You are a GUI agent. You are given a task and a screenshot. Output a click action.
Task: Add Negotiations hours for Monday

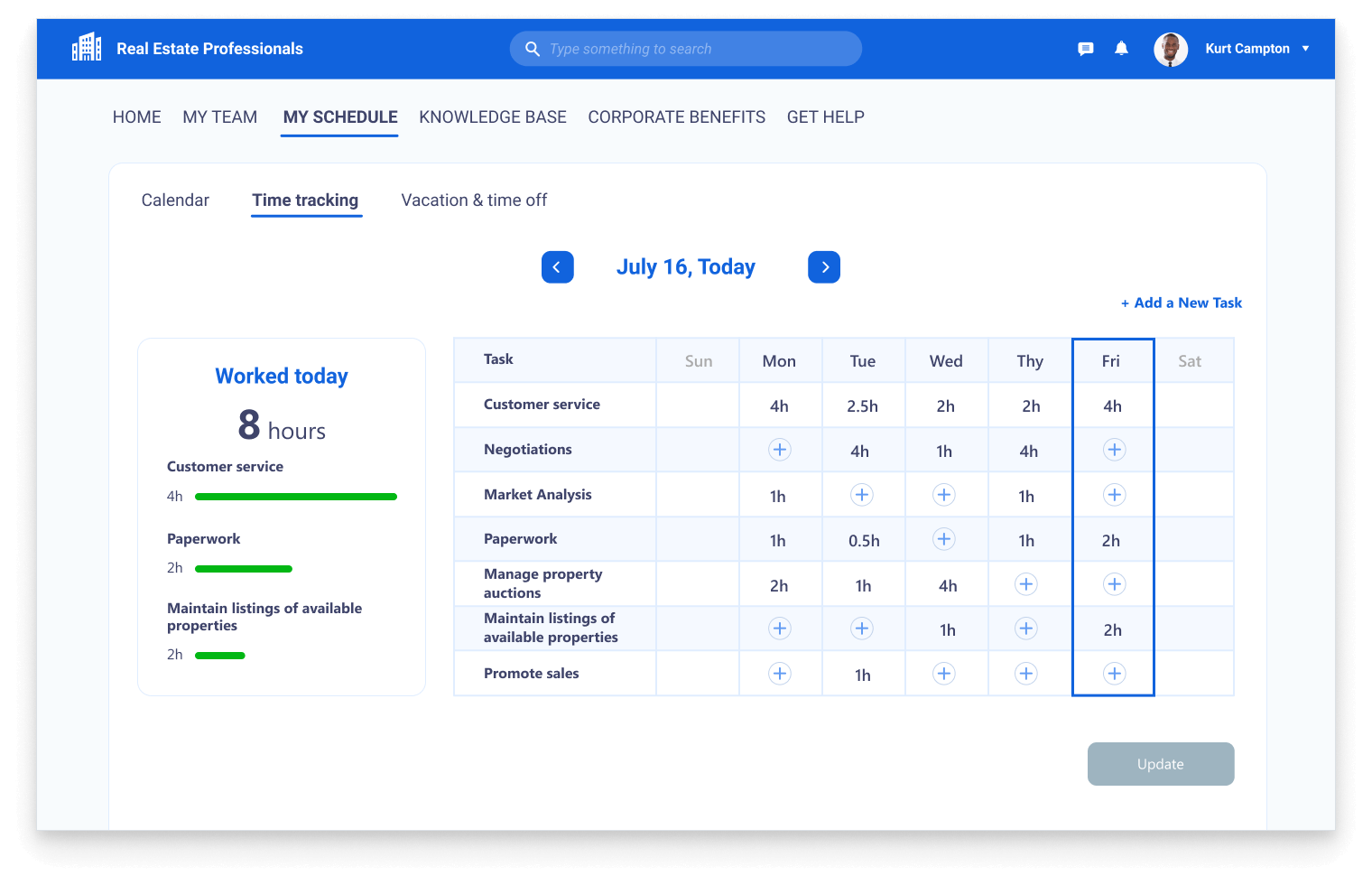pyautogui.click(x=780, y=450)
